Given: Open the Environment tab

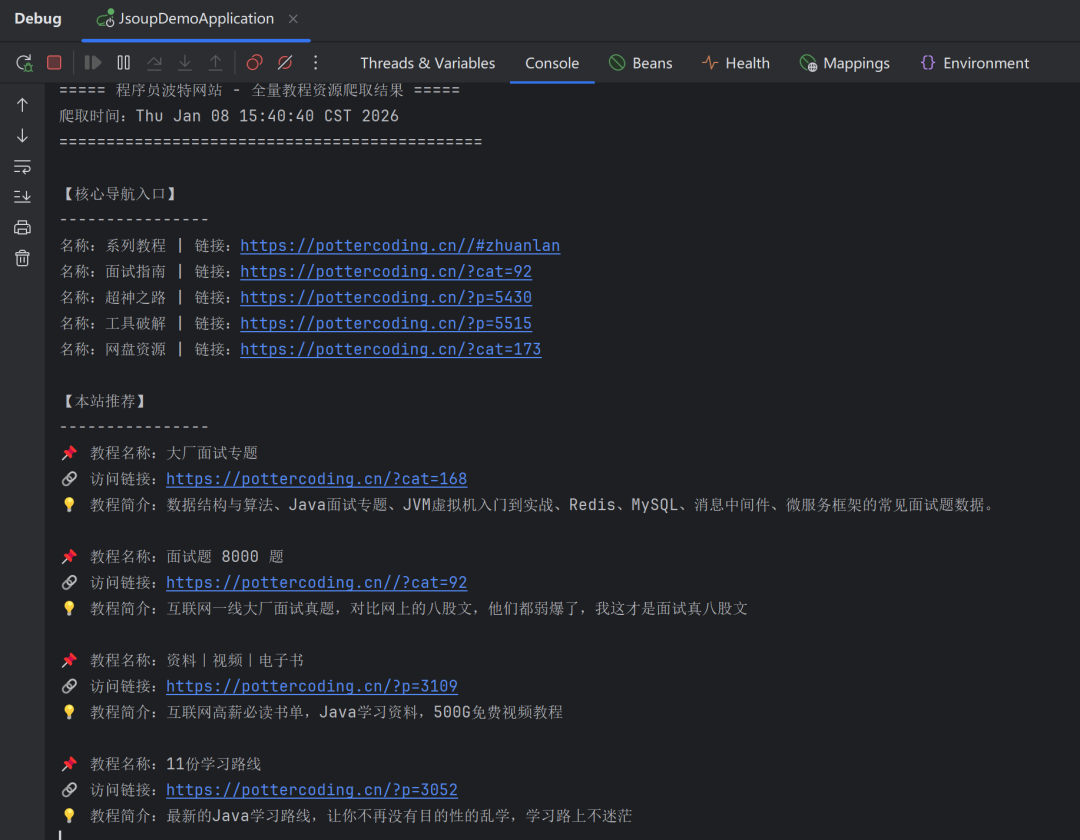Looking at the screenshot, I should (974, 63).
